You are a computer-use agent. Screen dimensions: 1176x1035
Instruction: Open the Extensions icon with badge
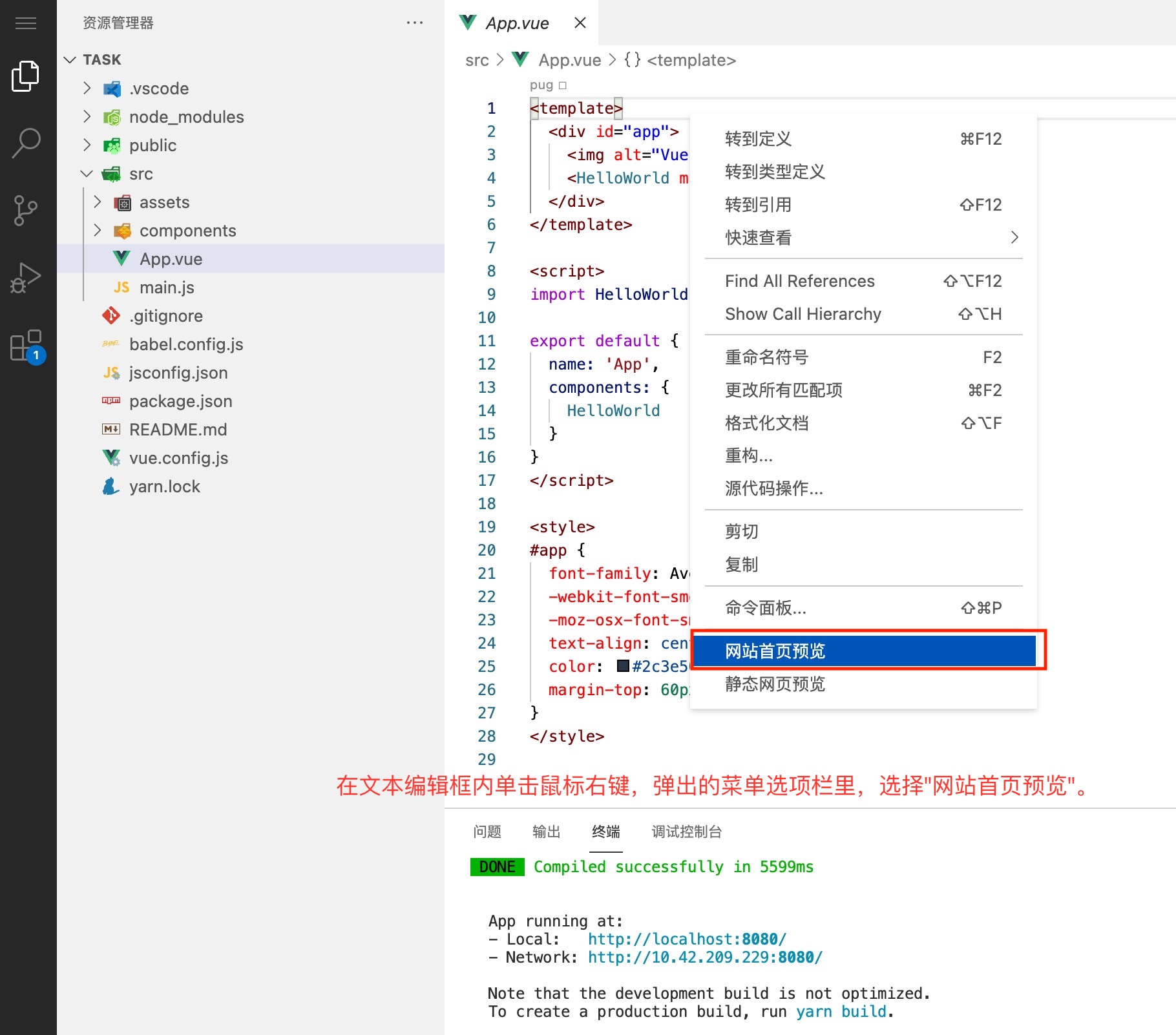27,346
